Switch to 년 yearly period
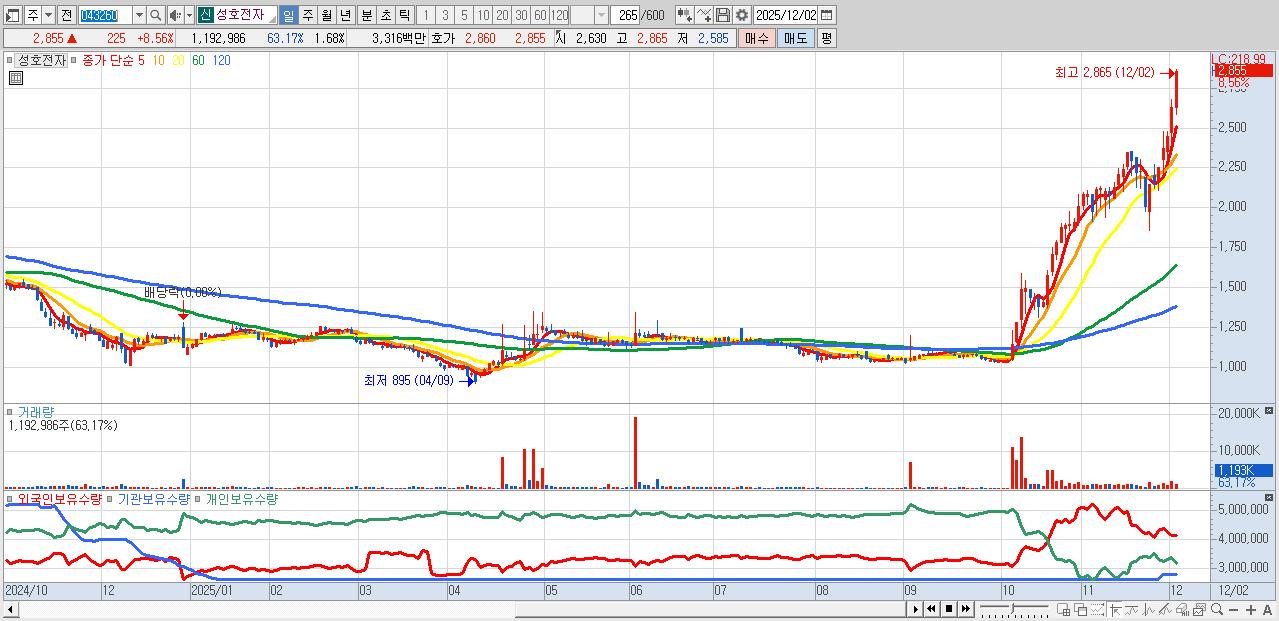Screen dimensions: 1279x621 pos(346,15)
